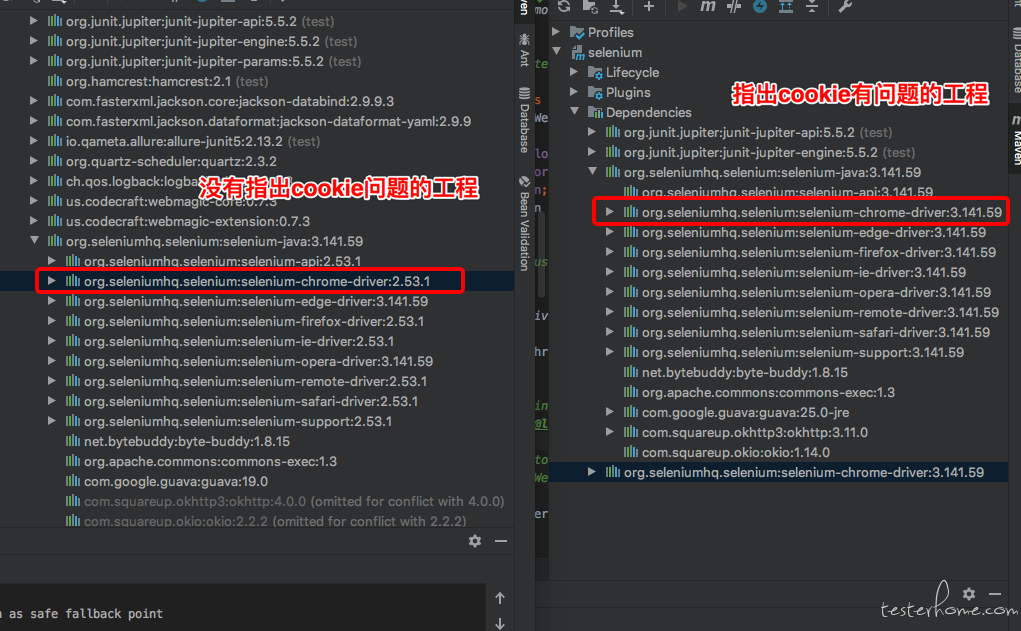Click the library icon of selenium-safari-driver:3.141.59
1021x631 pixels.
pyautogui.click(x=631, y=332)
